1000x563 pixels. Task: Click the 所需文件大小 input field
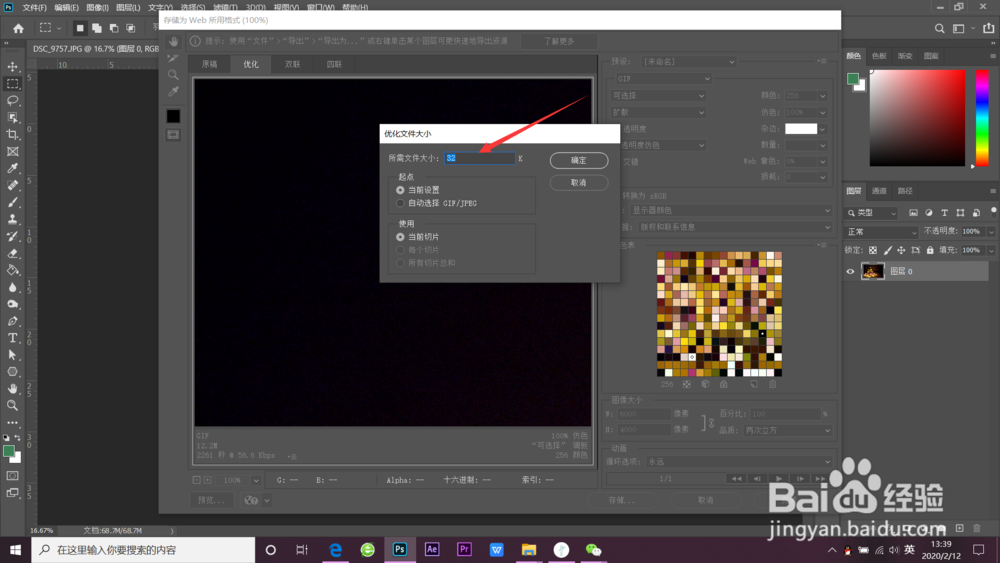pos(480,158)
